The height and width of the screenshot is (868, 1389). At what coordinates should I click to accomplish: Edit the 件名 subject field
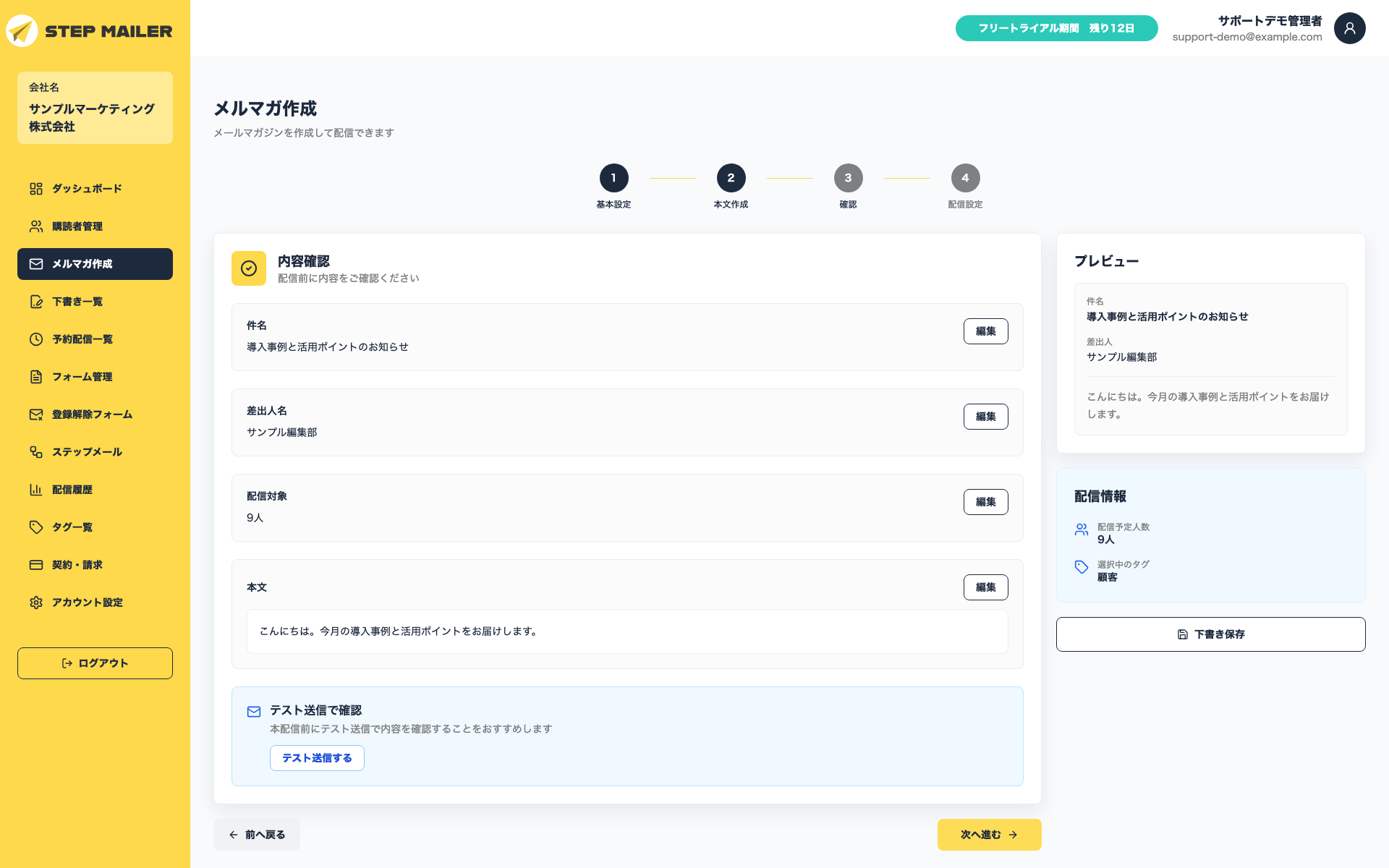[985, 331]
